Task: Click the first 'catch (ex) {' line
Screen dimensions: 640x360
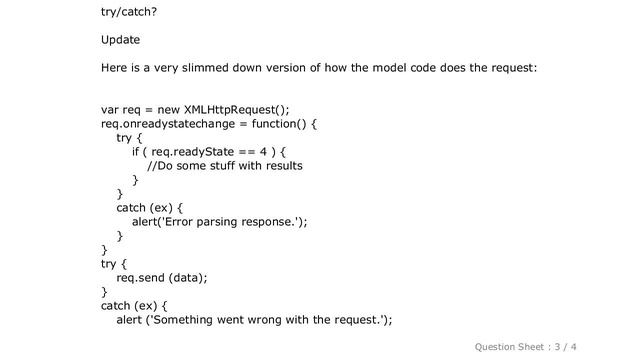Action: [149, 208]
